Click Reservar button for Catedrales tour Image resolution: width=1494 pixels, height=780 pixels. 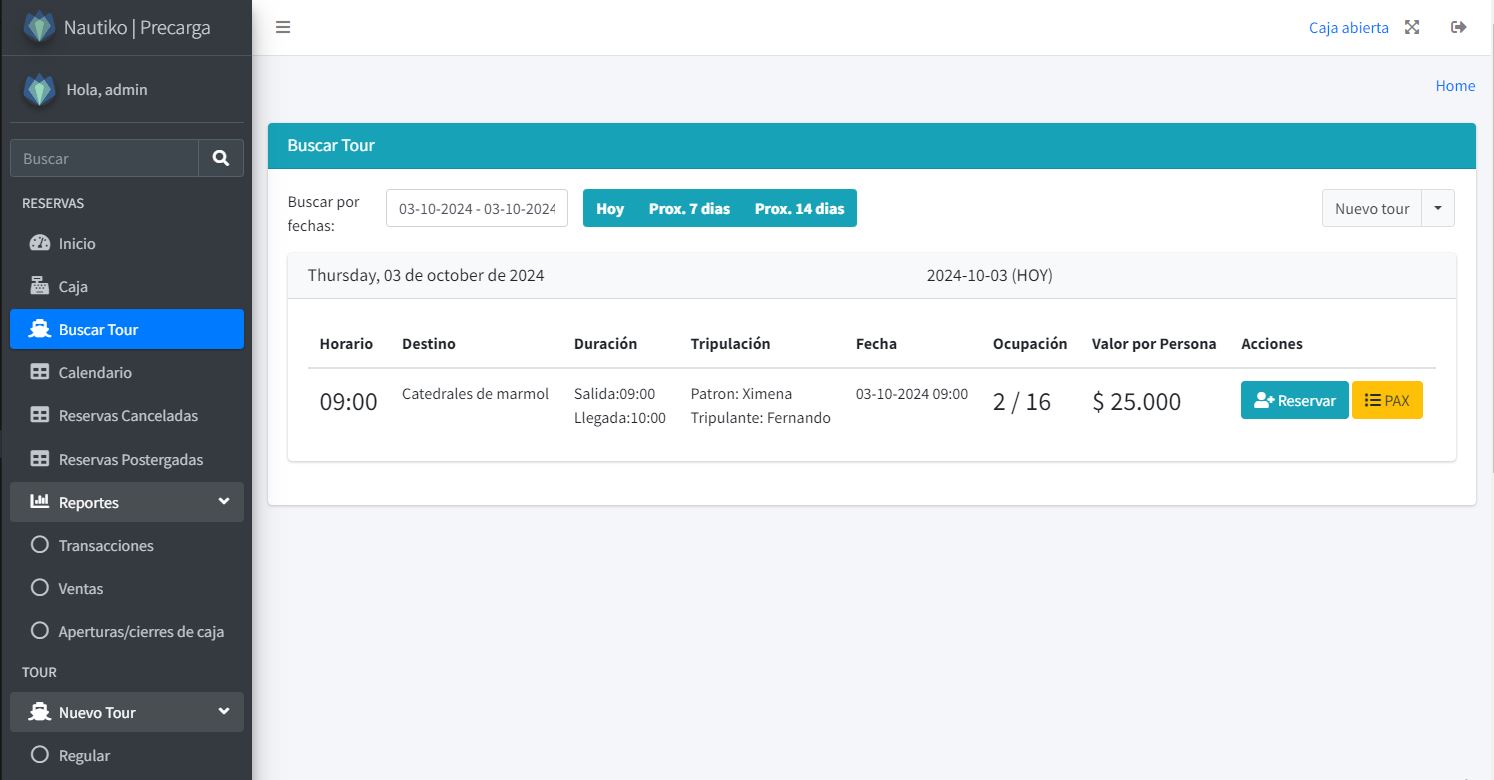(x=1294, y=400)
